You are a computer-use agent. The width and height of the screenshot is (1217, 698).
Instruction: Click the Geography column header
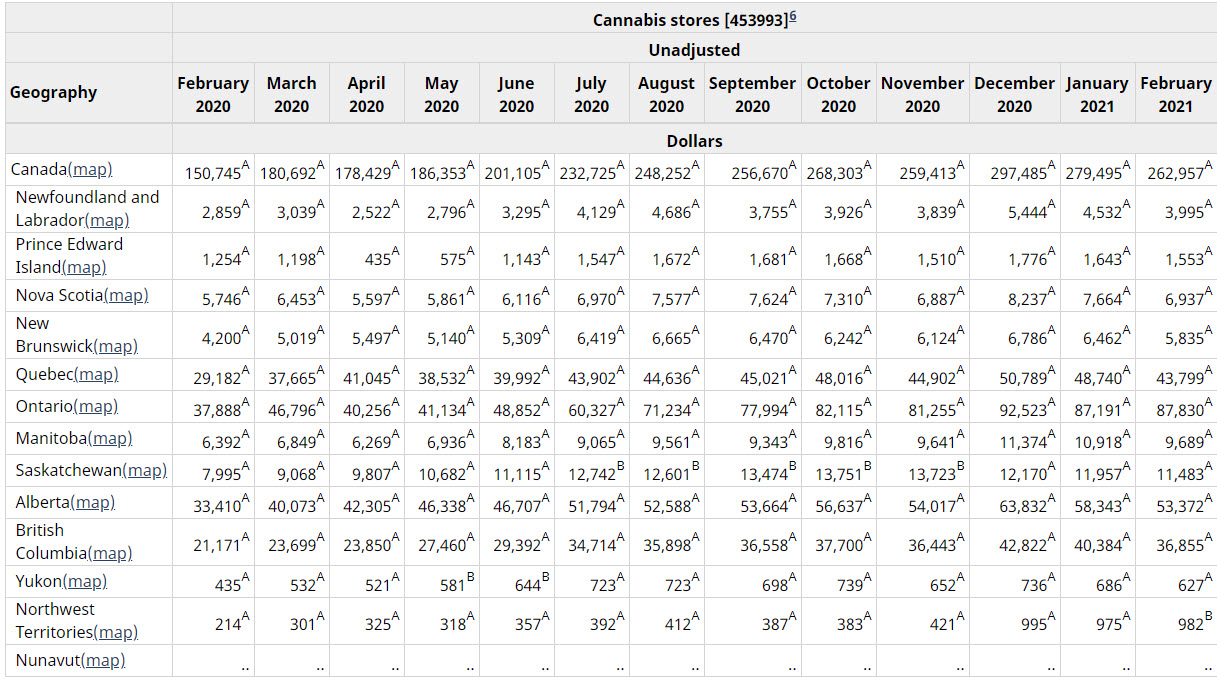(x=54, y=93)
